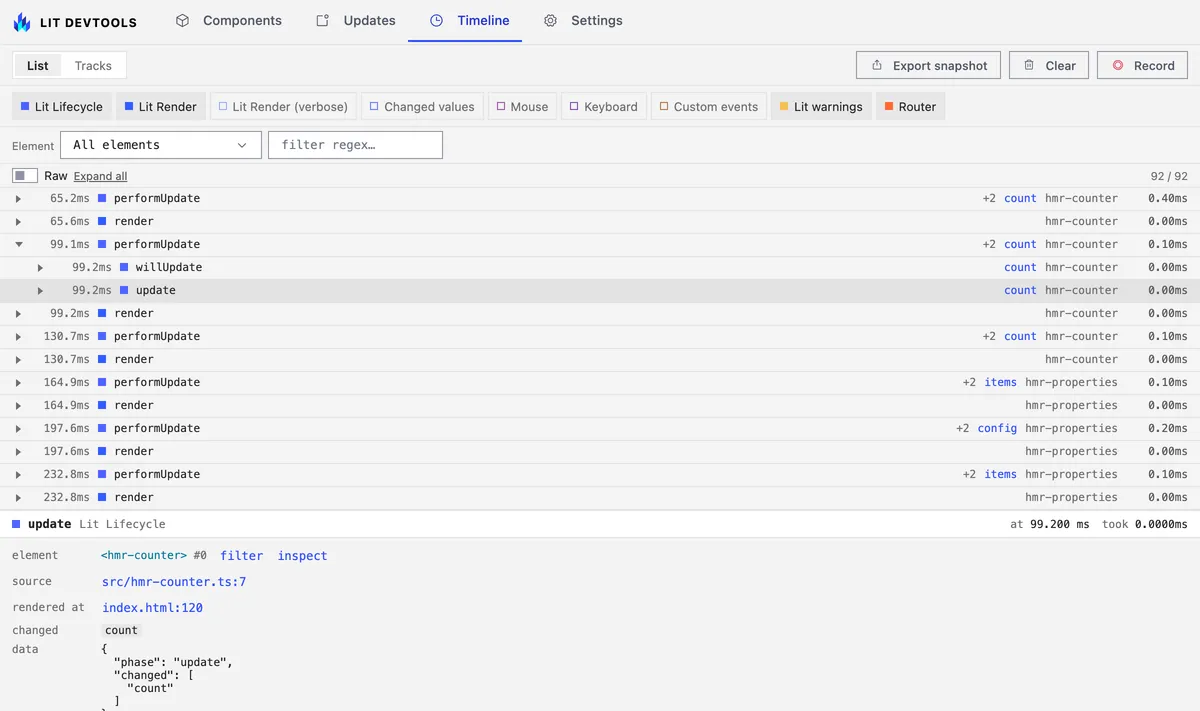This screenshot has width=1200, height=711.
Task: Open the Components tab
Action: click(229, 20)
